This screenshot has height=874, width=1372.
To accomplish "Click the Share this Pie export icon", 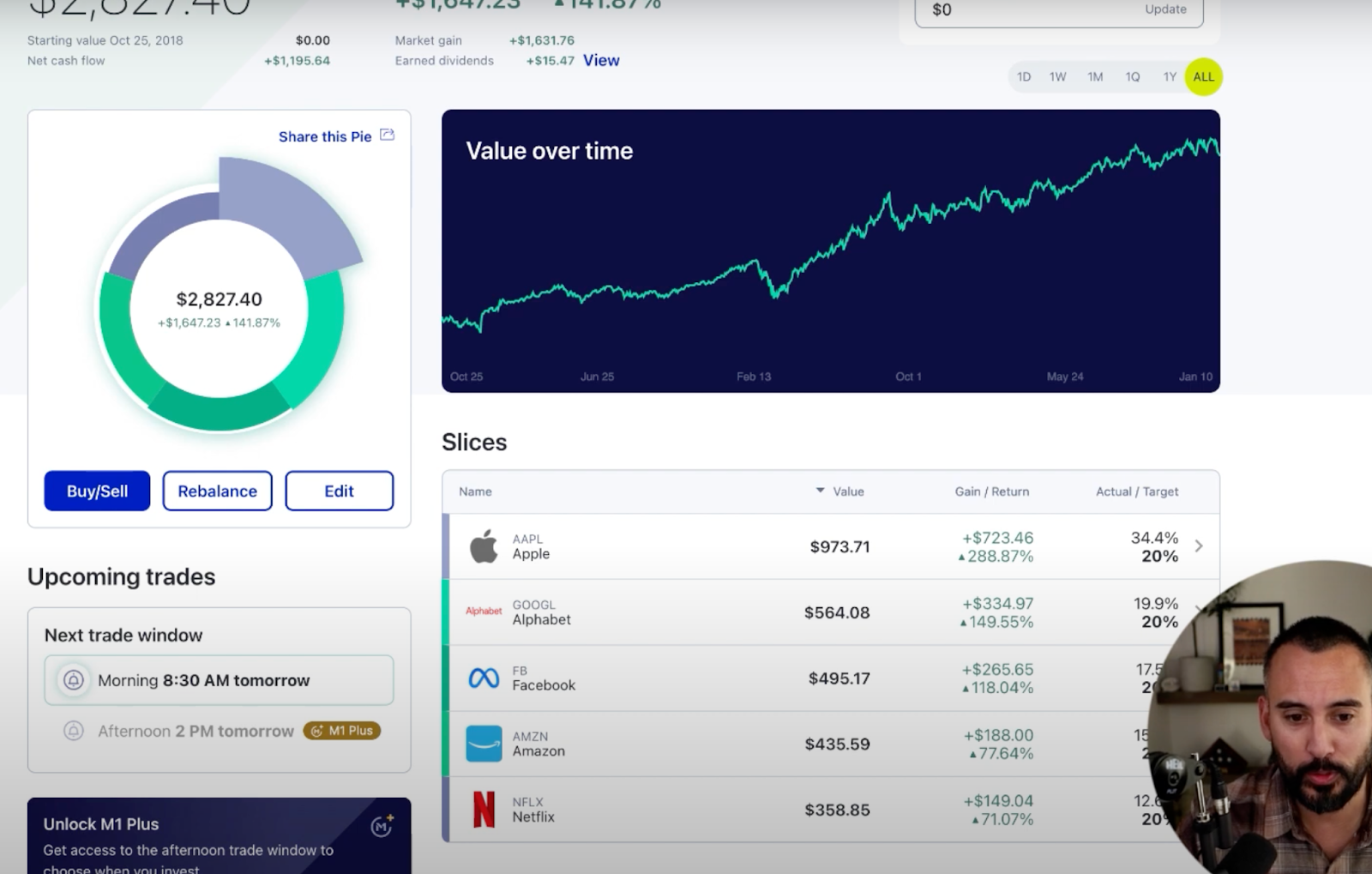I will 388,135.
